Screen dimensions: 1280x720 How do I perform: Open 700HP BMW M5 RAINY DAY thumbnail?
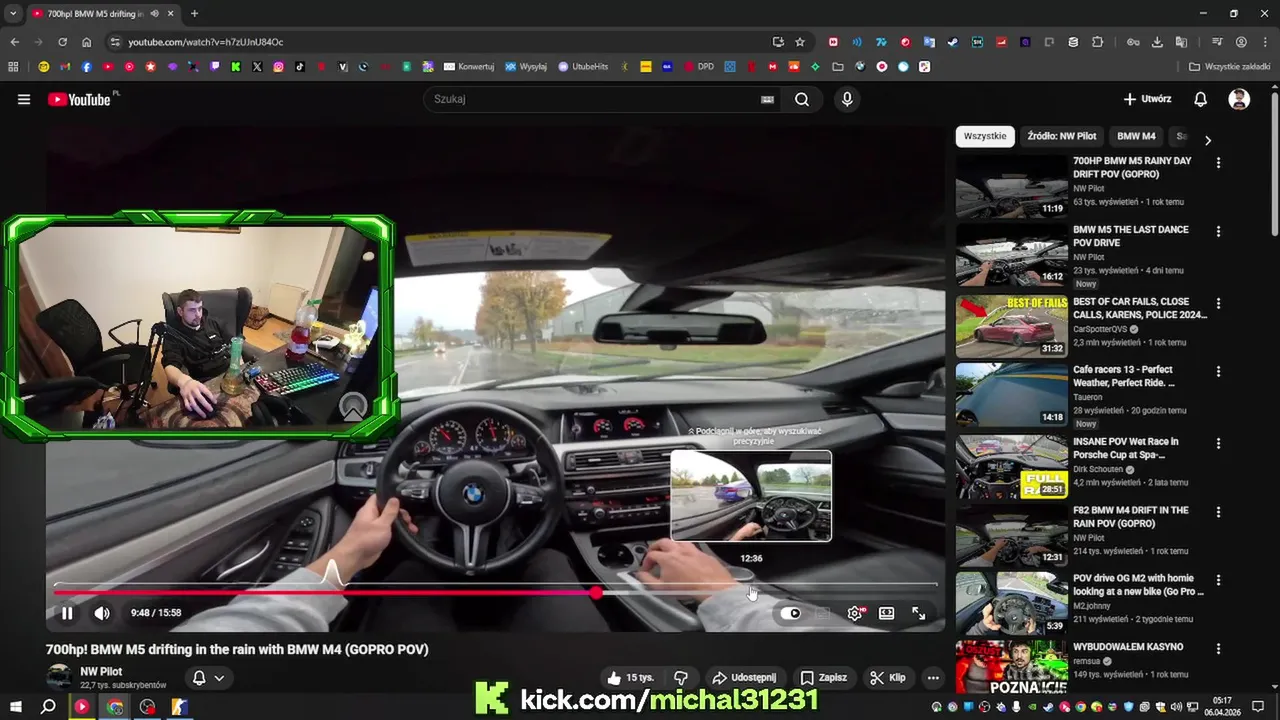1011,186
